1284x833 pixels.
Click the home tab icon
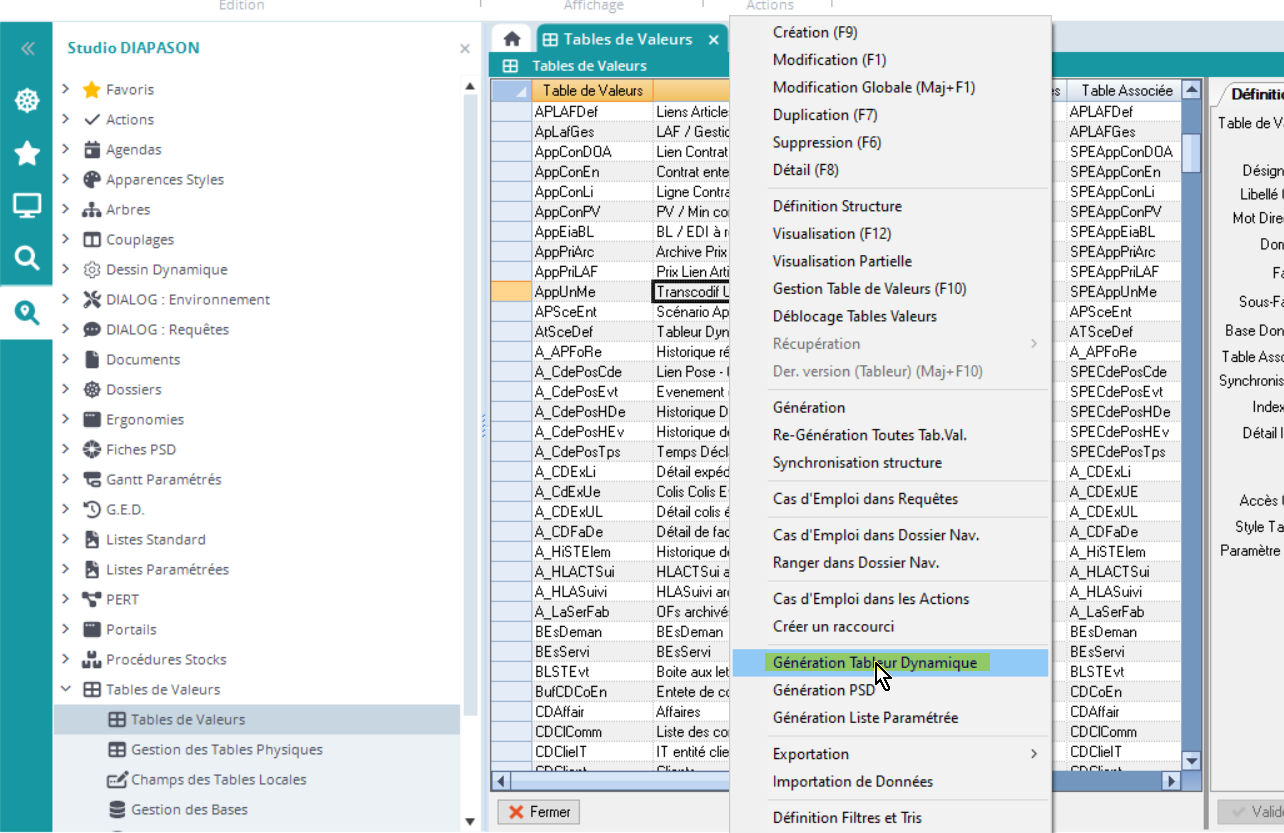[512, 39]
